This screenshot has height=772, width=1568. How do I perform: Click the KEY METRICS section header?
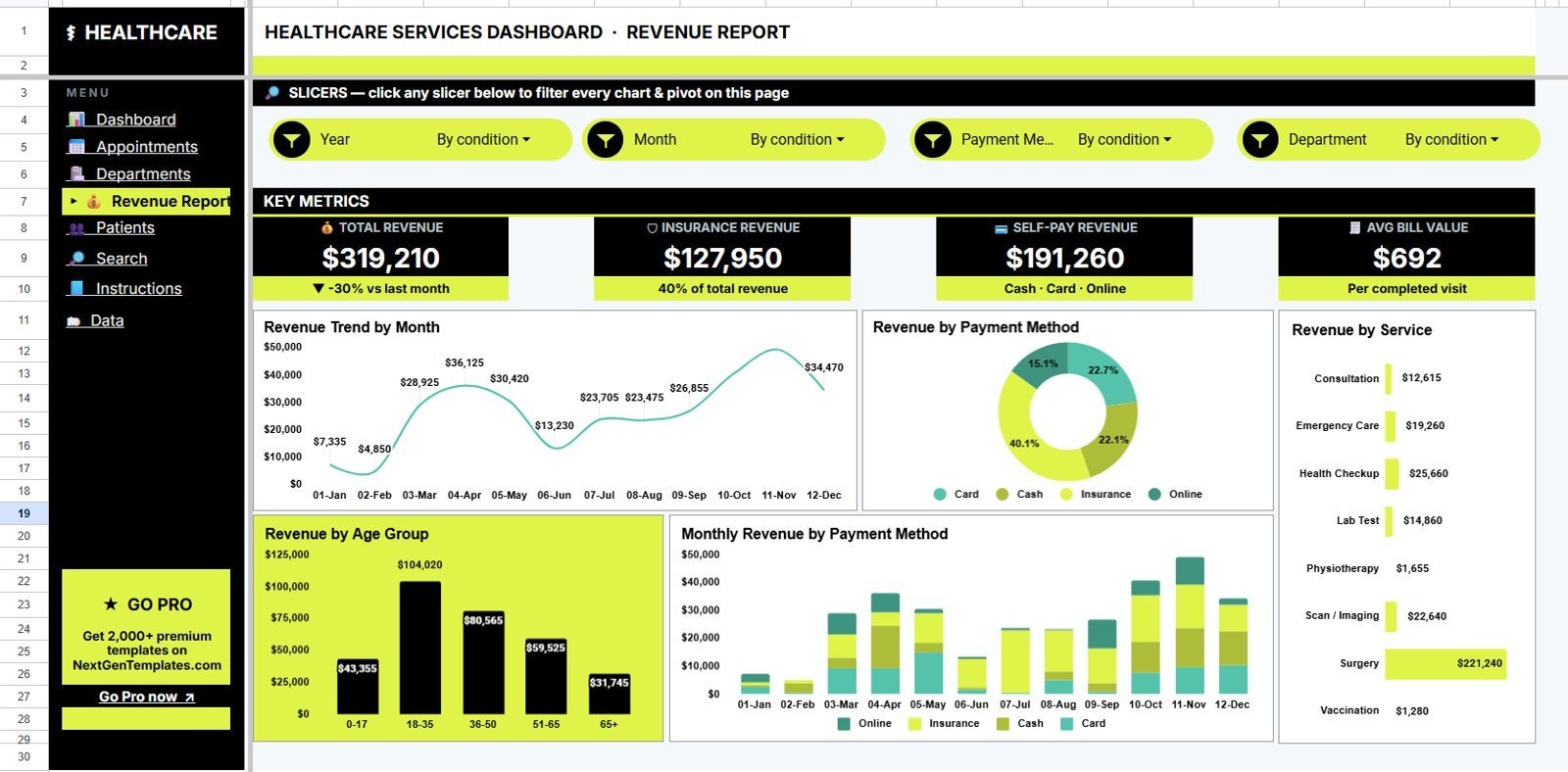[x=317, y=201]
